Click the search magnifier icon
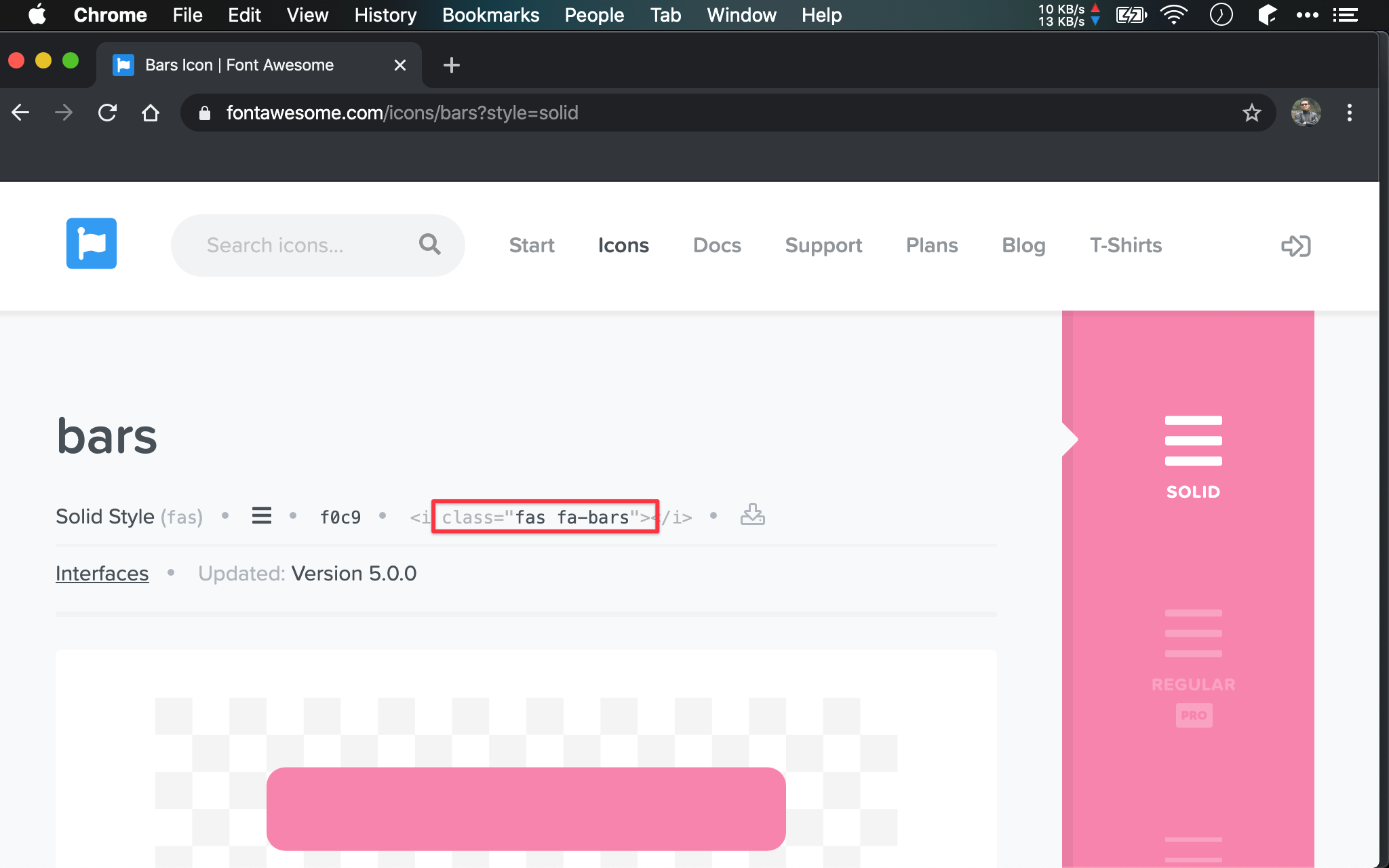The height and width of the screenshot is (868, 1389). pyautogui.click(x=428, y=244)
